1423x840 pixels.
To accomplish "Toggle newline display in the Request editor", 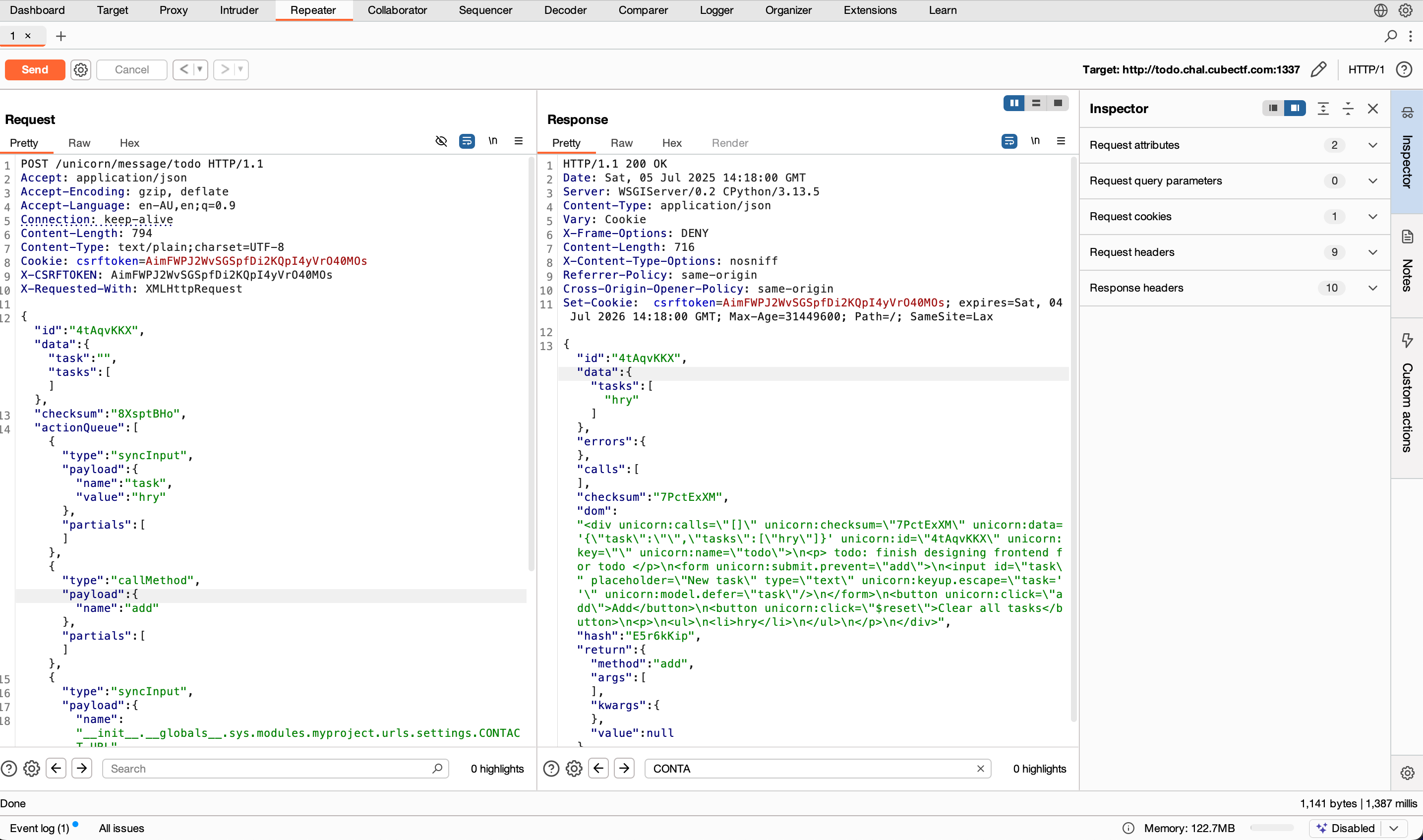I will pyautogui.click(x=493, y=141).
